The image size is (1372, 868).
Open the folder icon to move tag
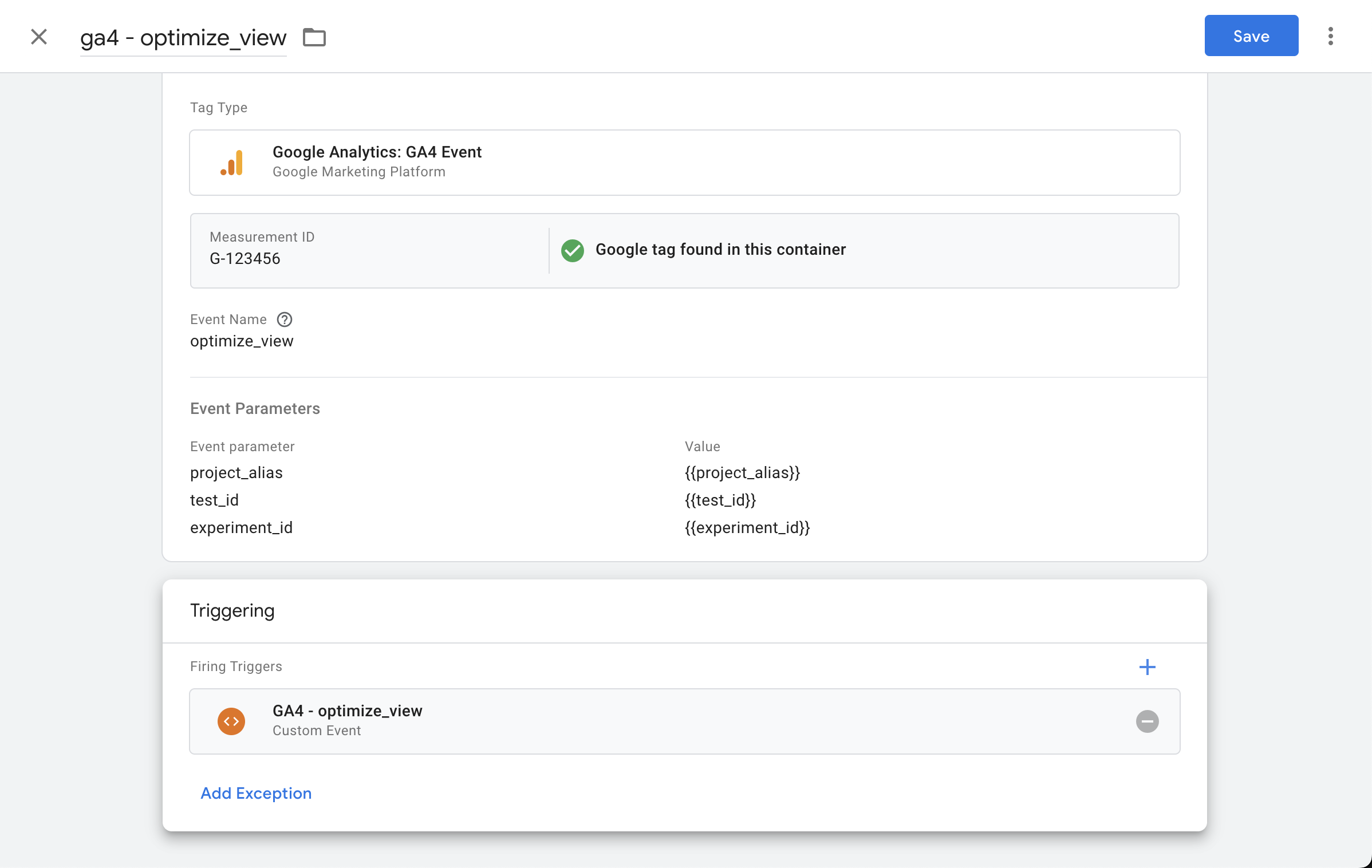point(314,37)
